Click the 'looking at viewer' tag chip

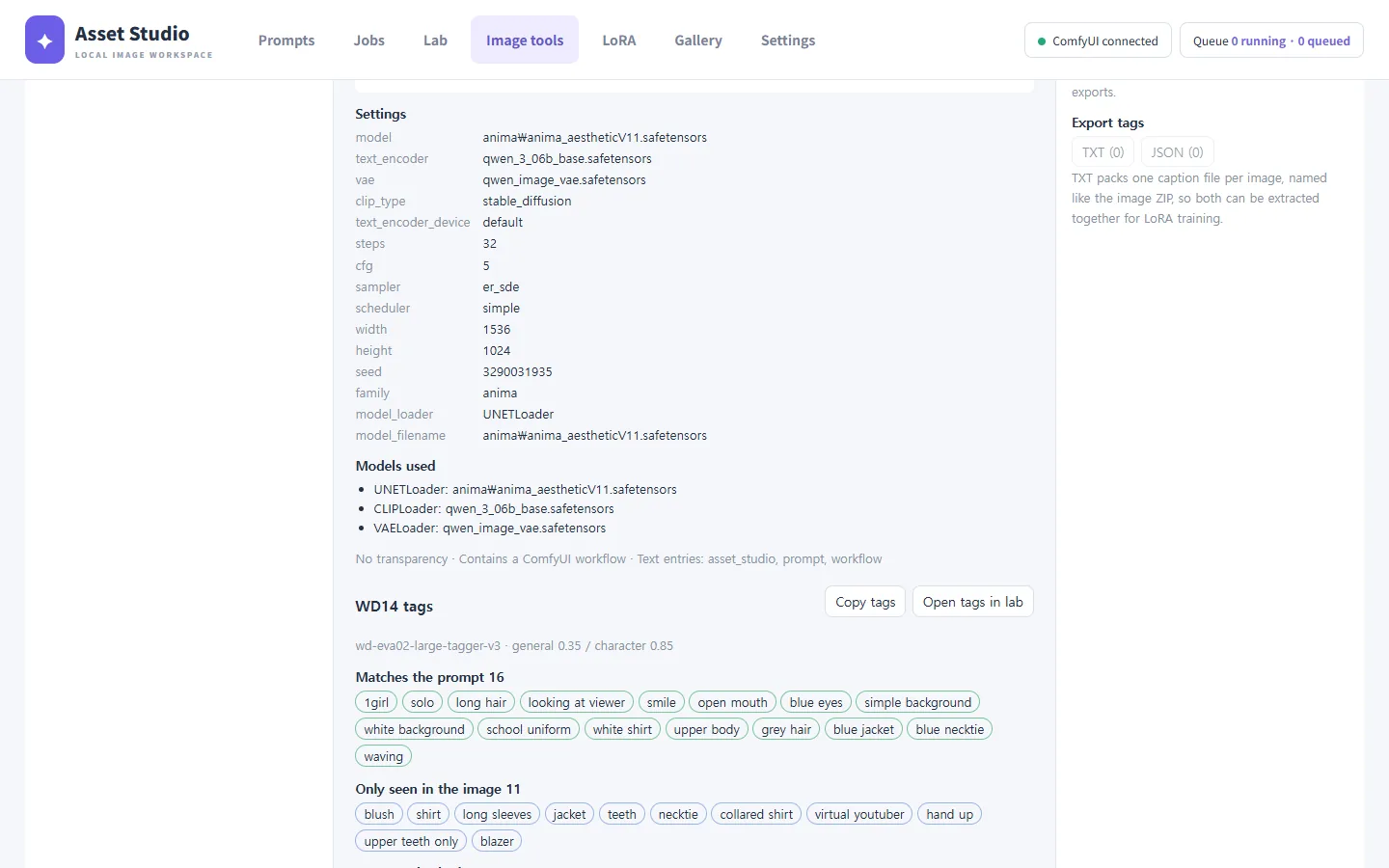tap(576, 702)
